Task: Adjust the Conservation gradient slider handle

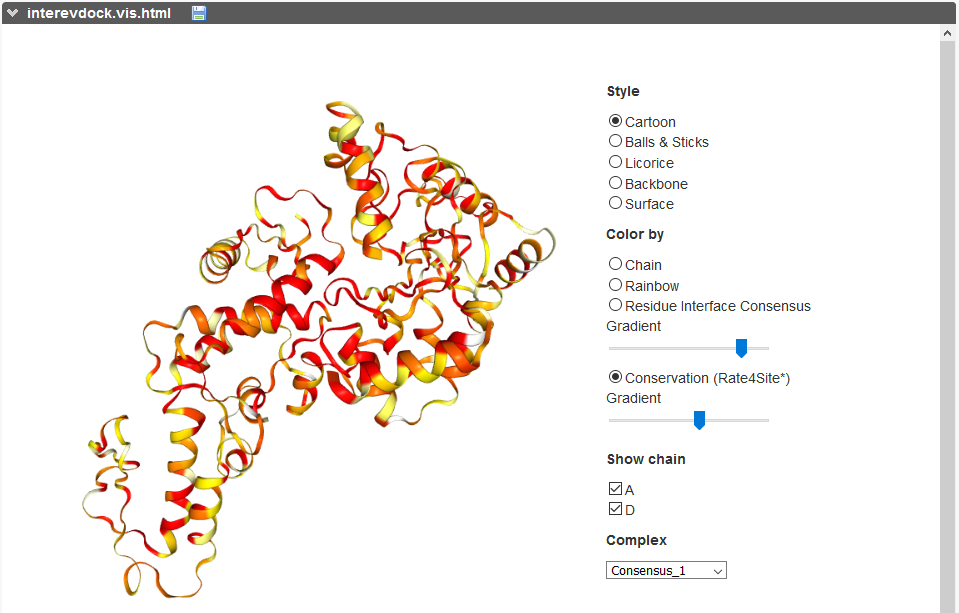Action: (699, 420)
